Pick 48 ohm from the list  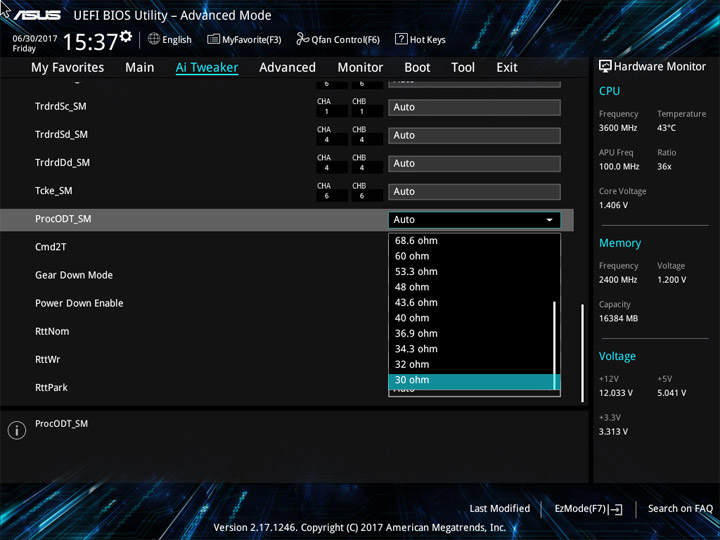pyautogui.click(x=471, y=287)
